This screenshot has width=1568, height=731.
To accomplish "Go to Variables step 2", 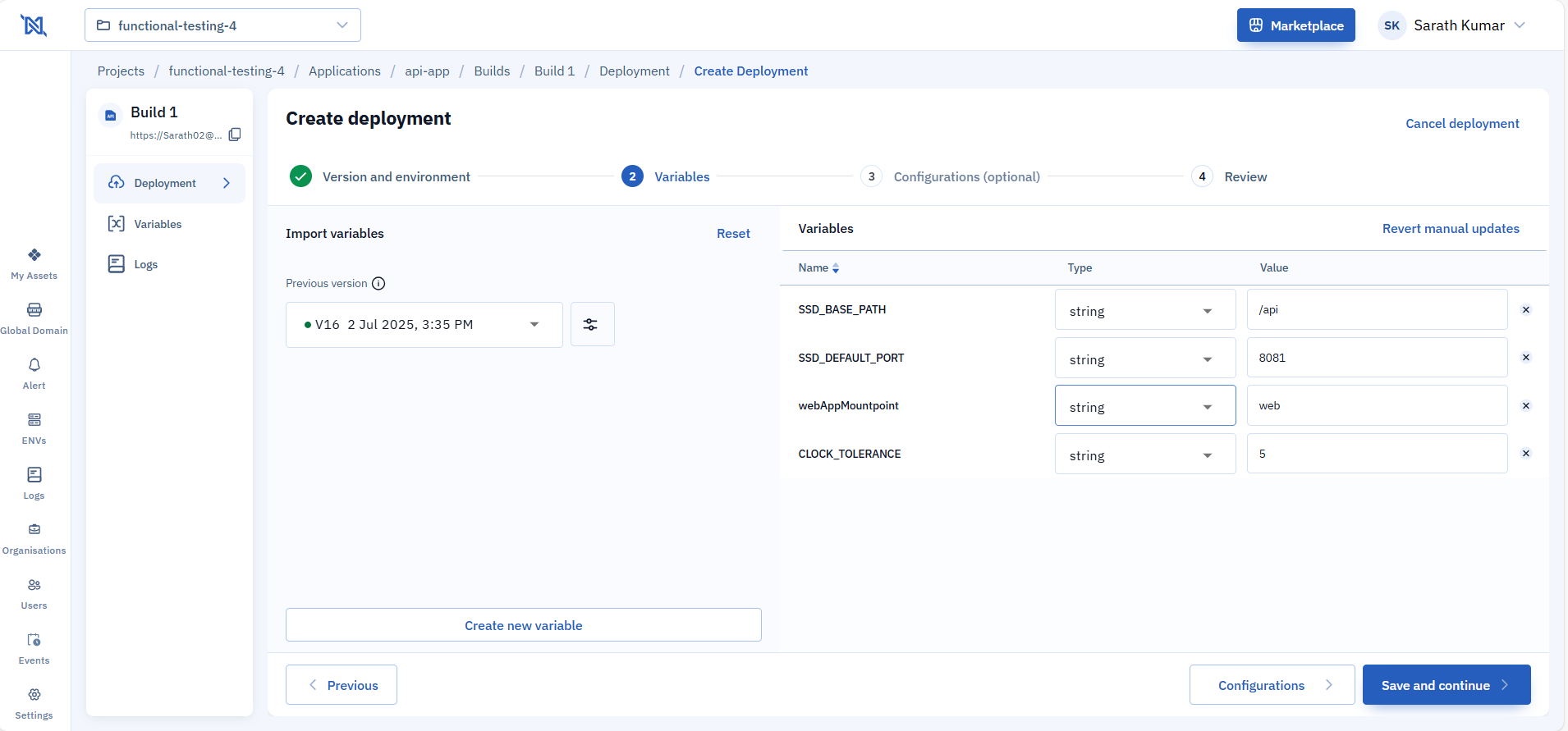I will (x=666, y=176).
